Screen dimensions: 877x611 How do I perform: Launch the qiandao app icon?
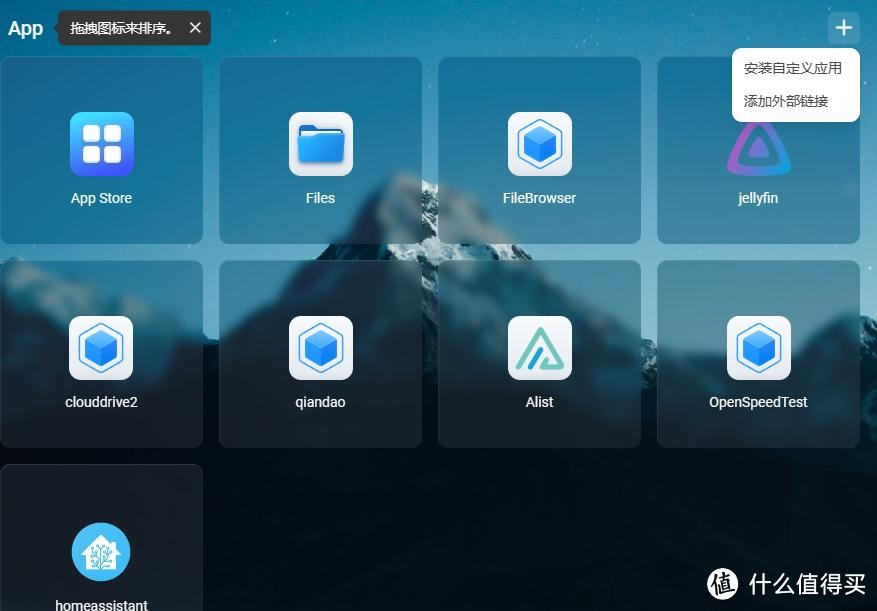tap(320, 348)
